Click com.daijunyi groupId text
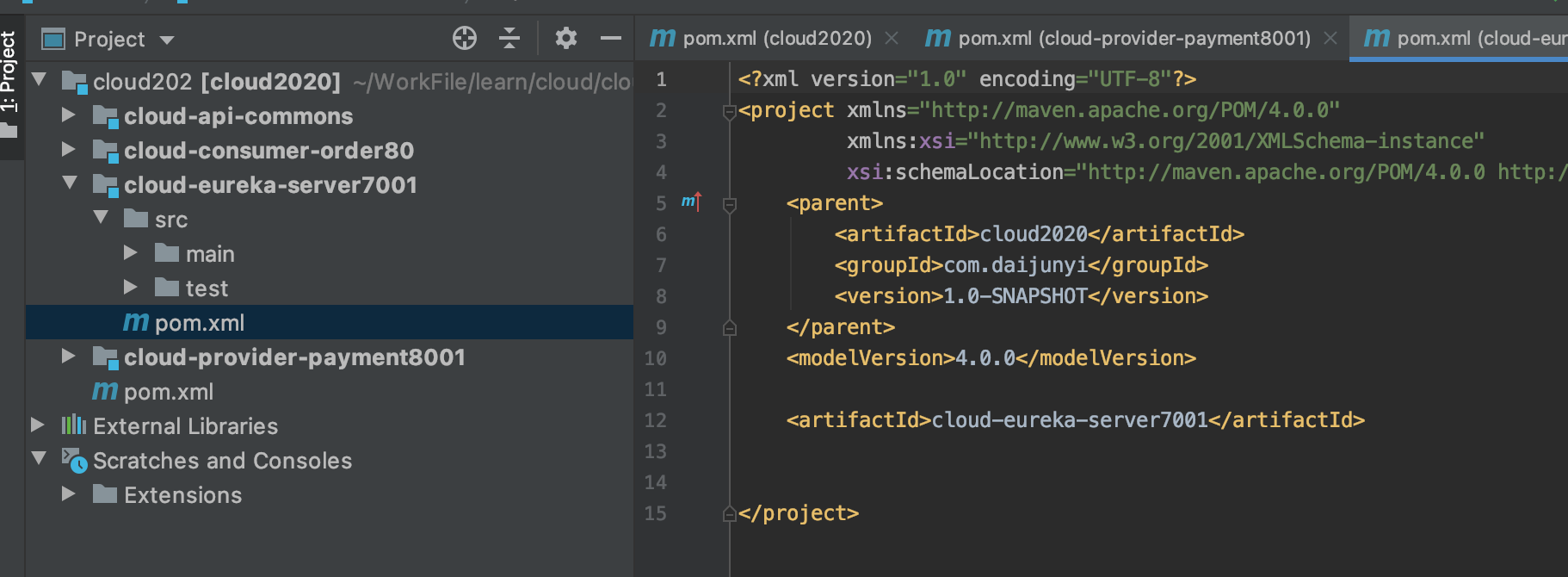 tap(1015, 264)
